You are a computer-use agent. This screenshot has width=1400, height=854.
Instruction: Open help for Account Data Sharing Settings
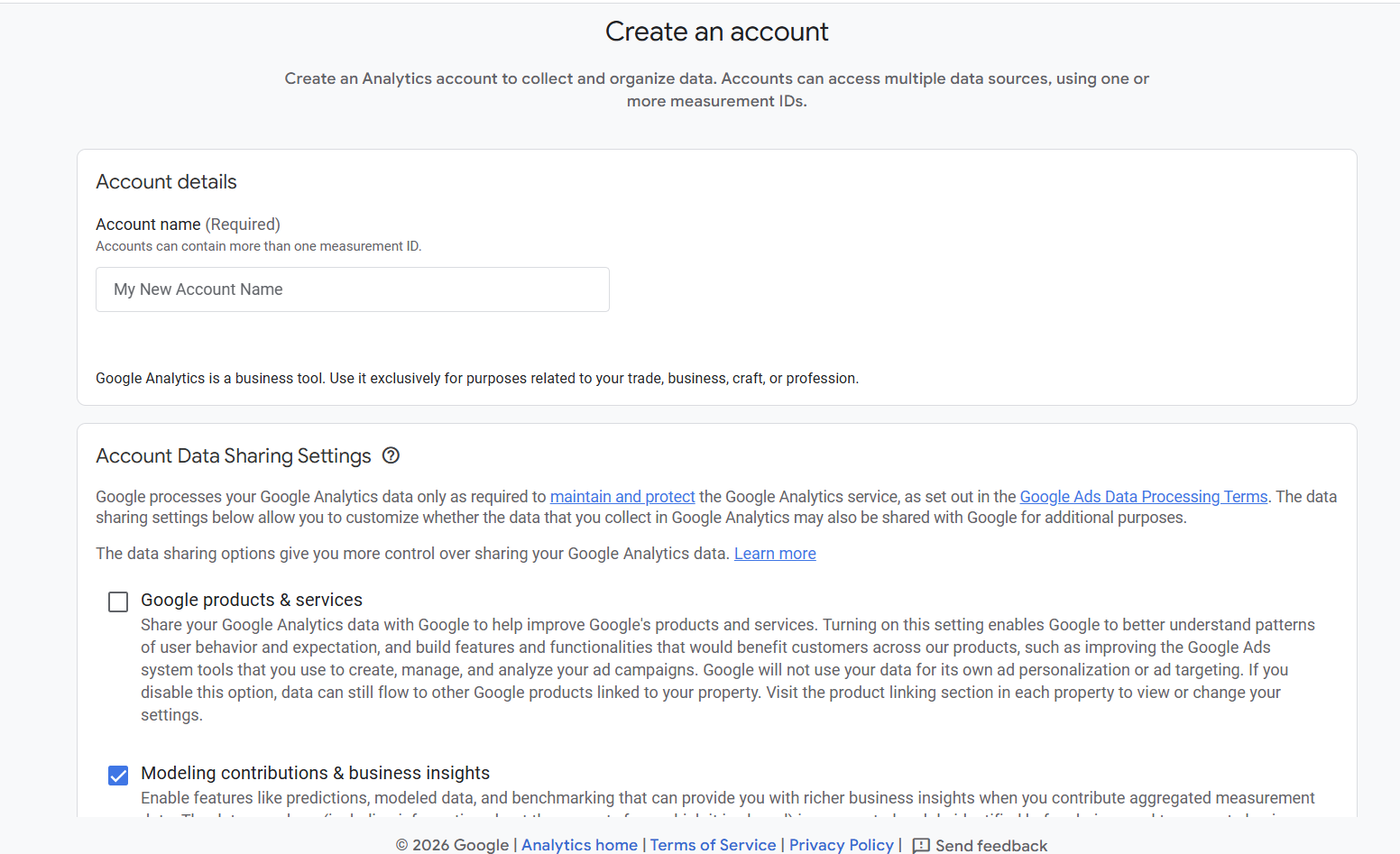(391, 455)
